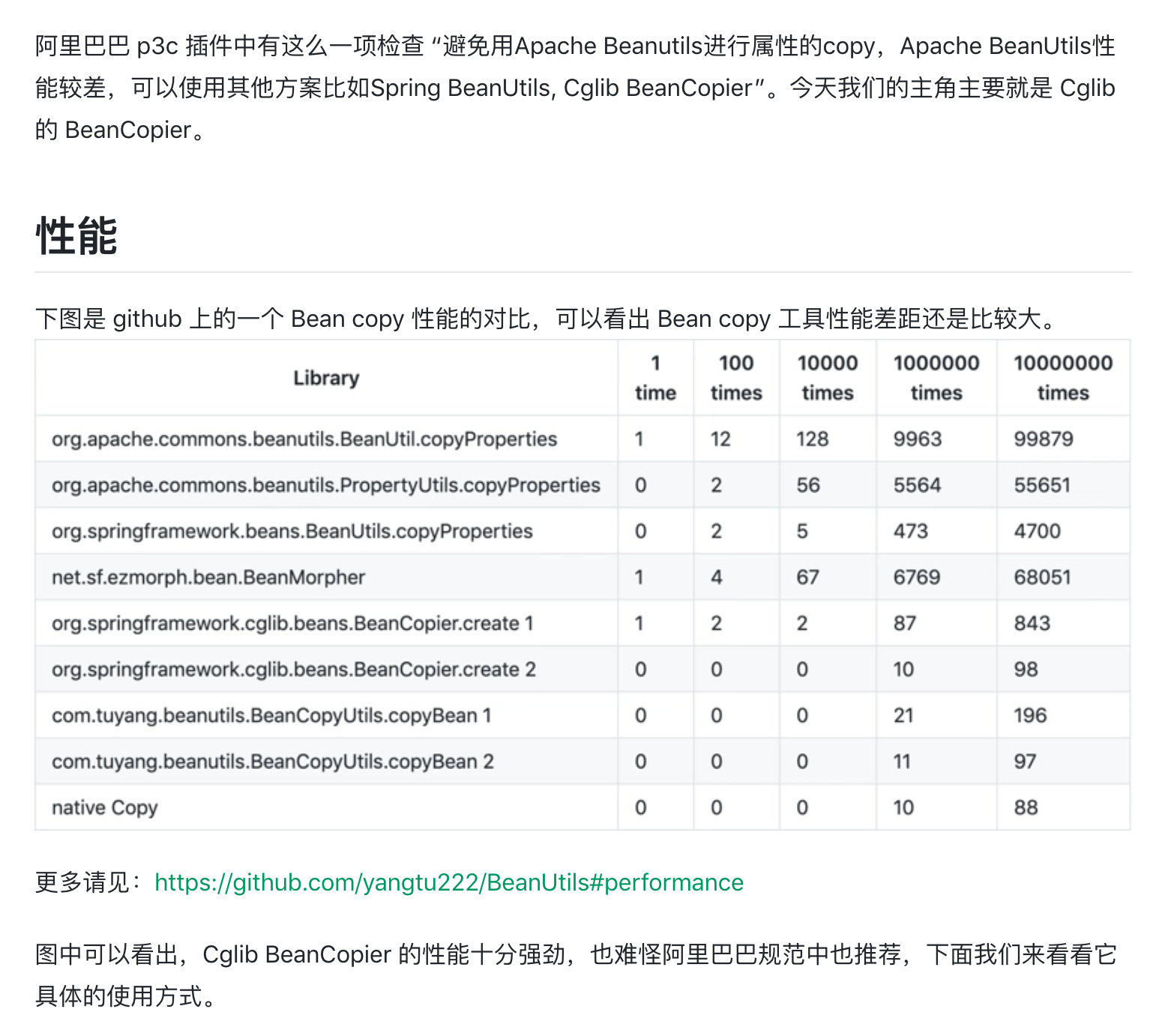Click the 1000000 times column header
The height and width of the screenshot is (1036, 1153).
[x=936, y=378]
